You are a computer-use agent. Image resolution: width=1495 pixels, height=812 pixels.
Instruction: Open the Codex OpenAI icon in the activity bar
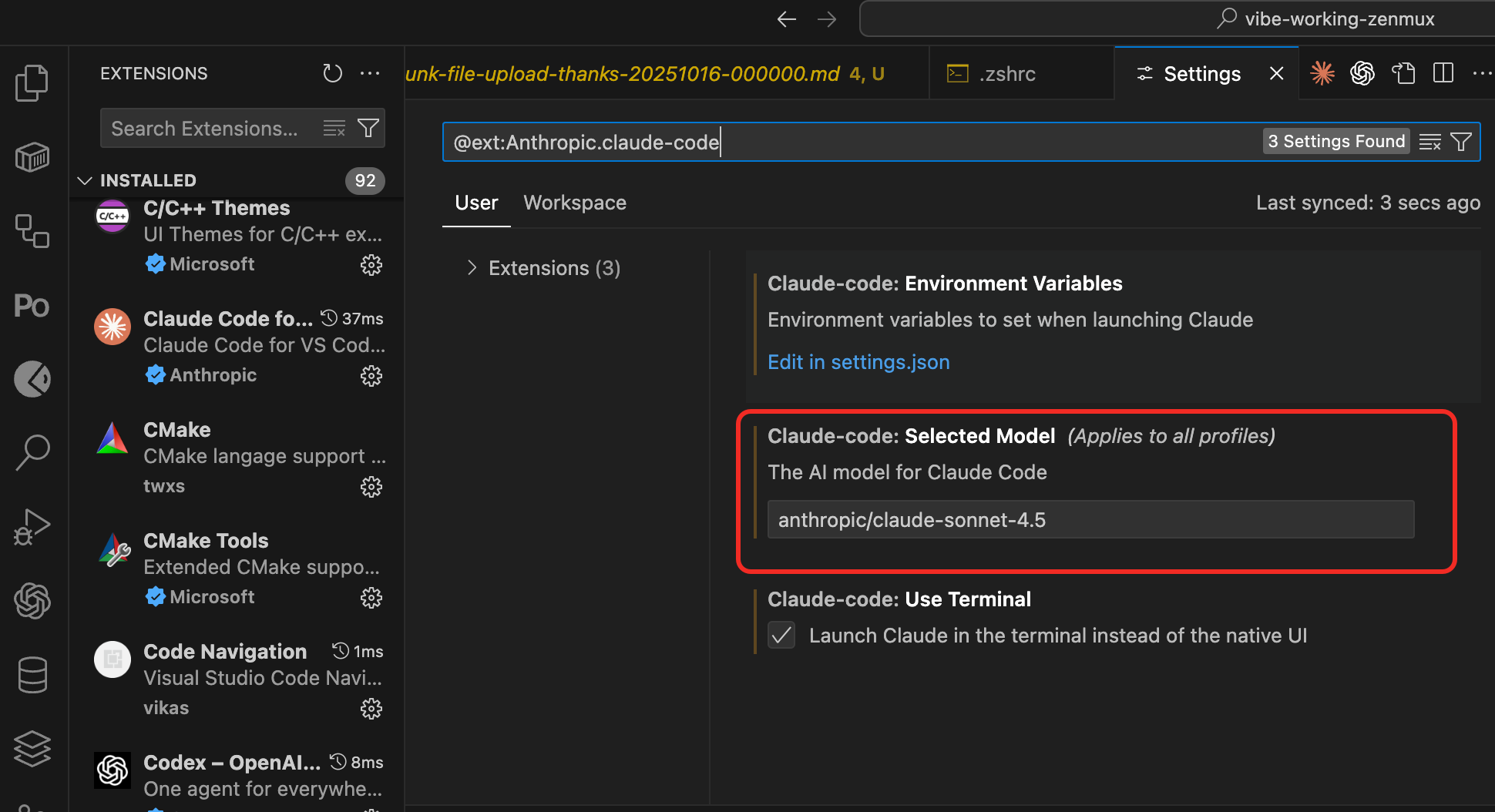coord(32,601)
